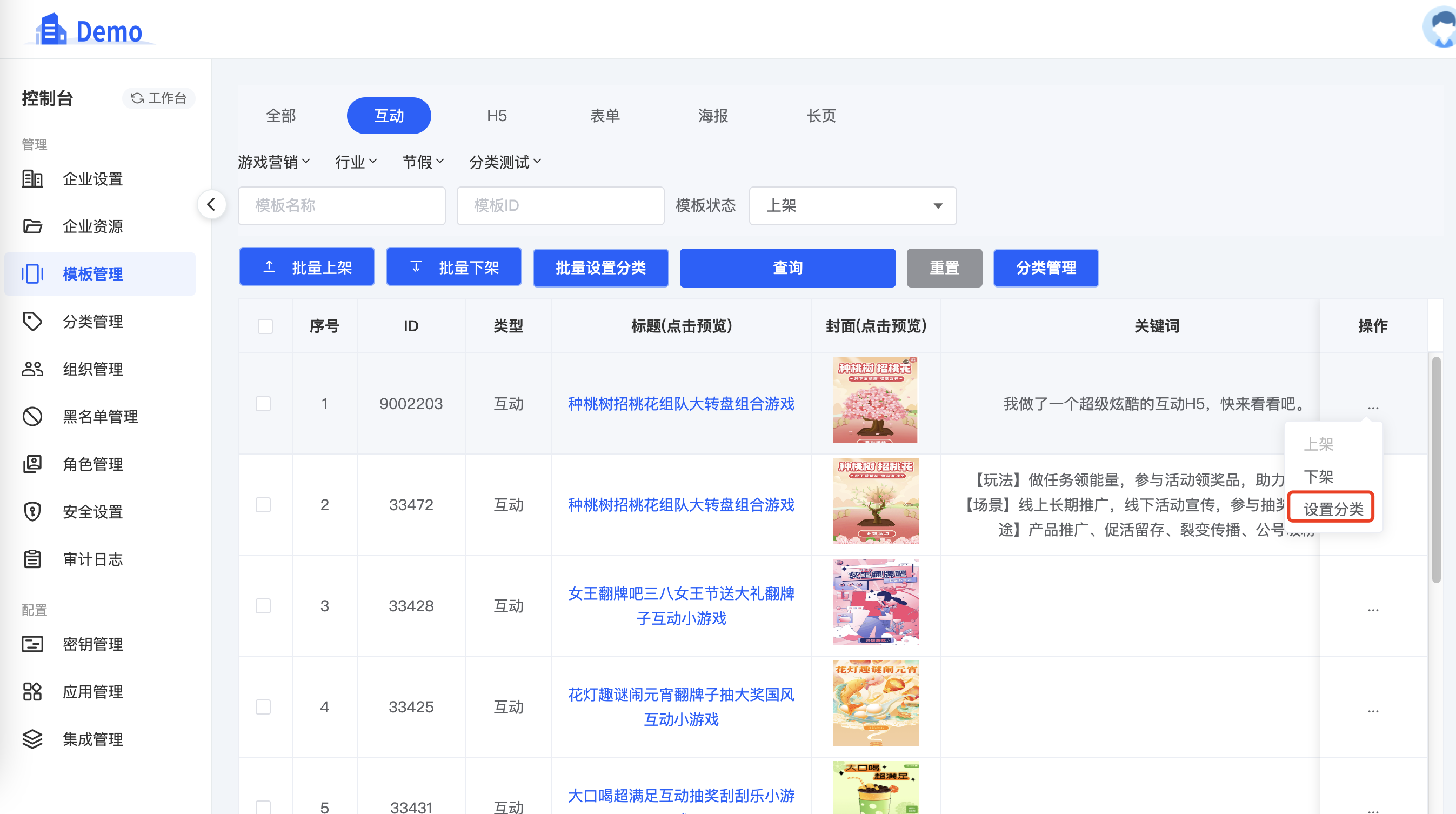Expand the 分类测试 category dropdown
1456x814 pixels.
(x=505, y=162)
